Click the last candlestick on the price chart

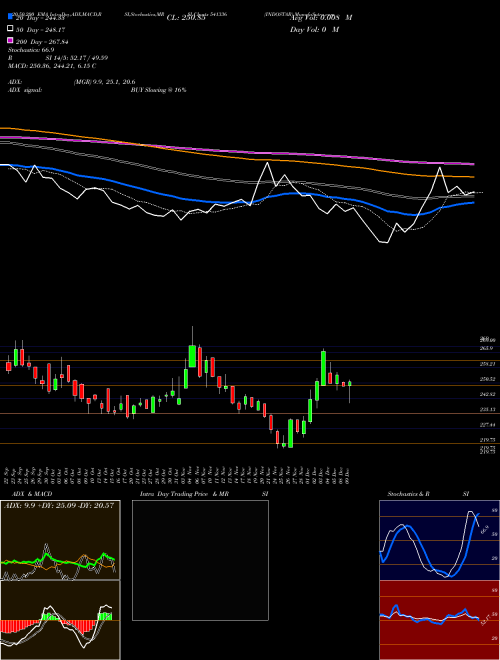point(350,383)
